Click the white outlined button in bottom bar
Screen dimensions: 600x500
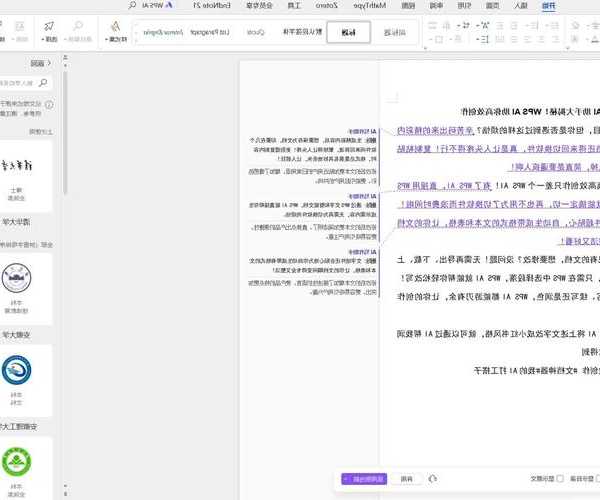(407, 479)
